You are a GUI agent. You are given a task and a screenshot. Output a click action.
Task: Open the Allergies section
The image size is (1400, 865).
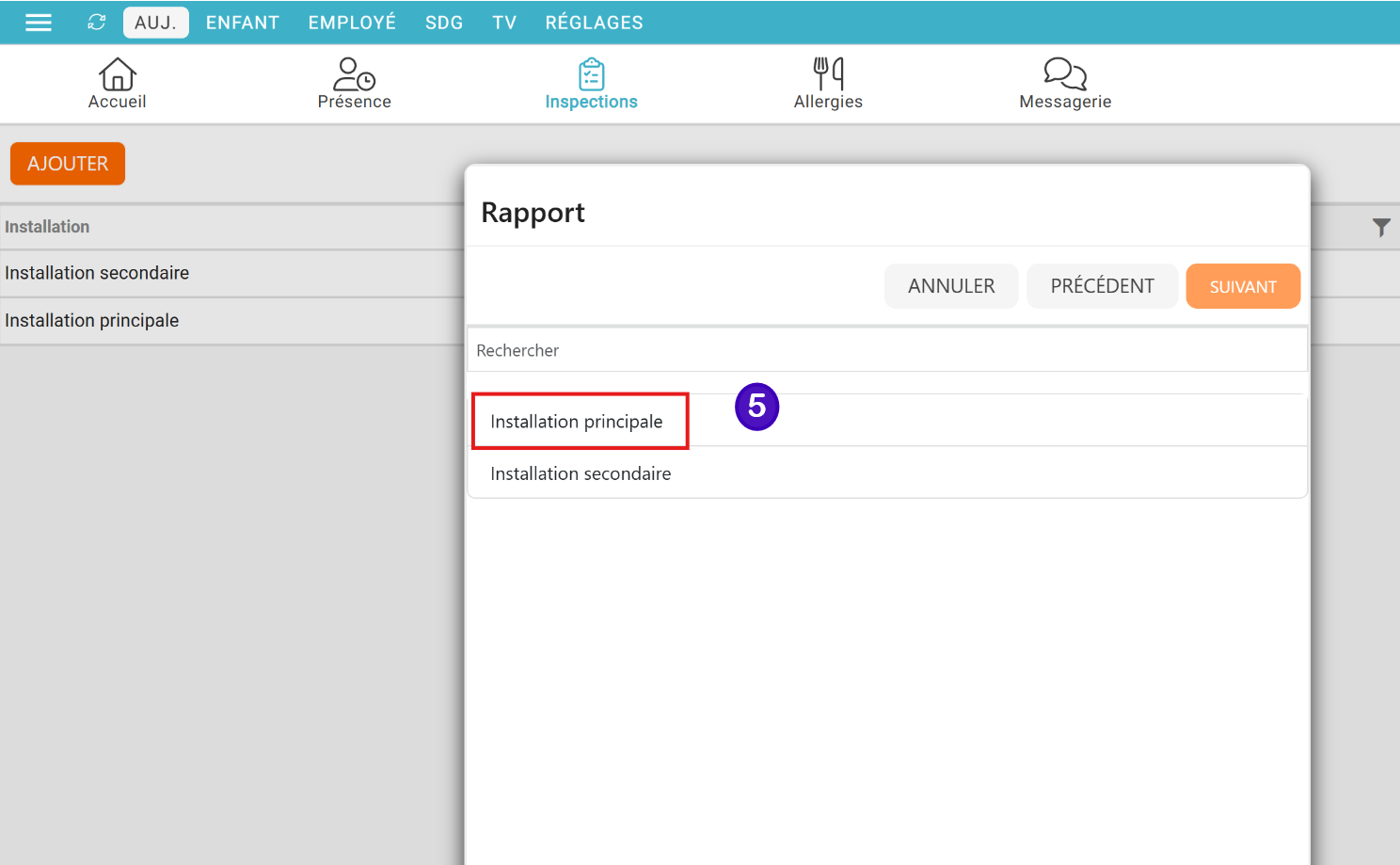point(828,74)
